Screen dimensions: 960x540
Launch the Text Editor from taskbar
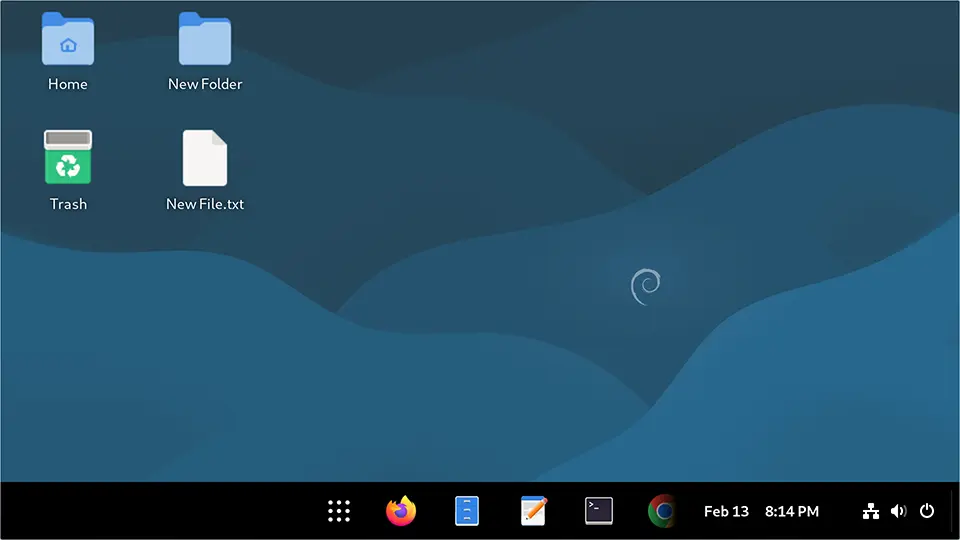click(533, 511)
